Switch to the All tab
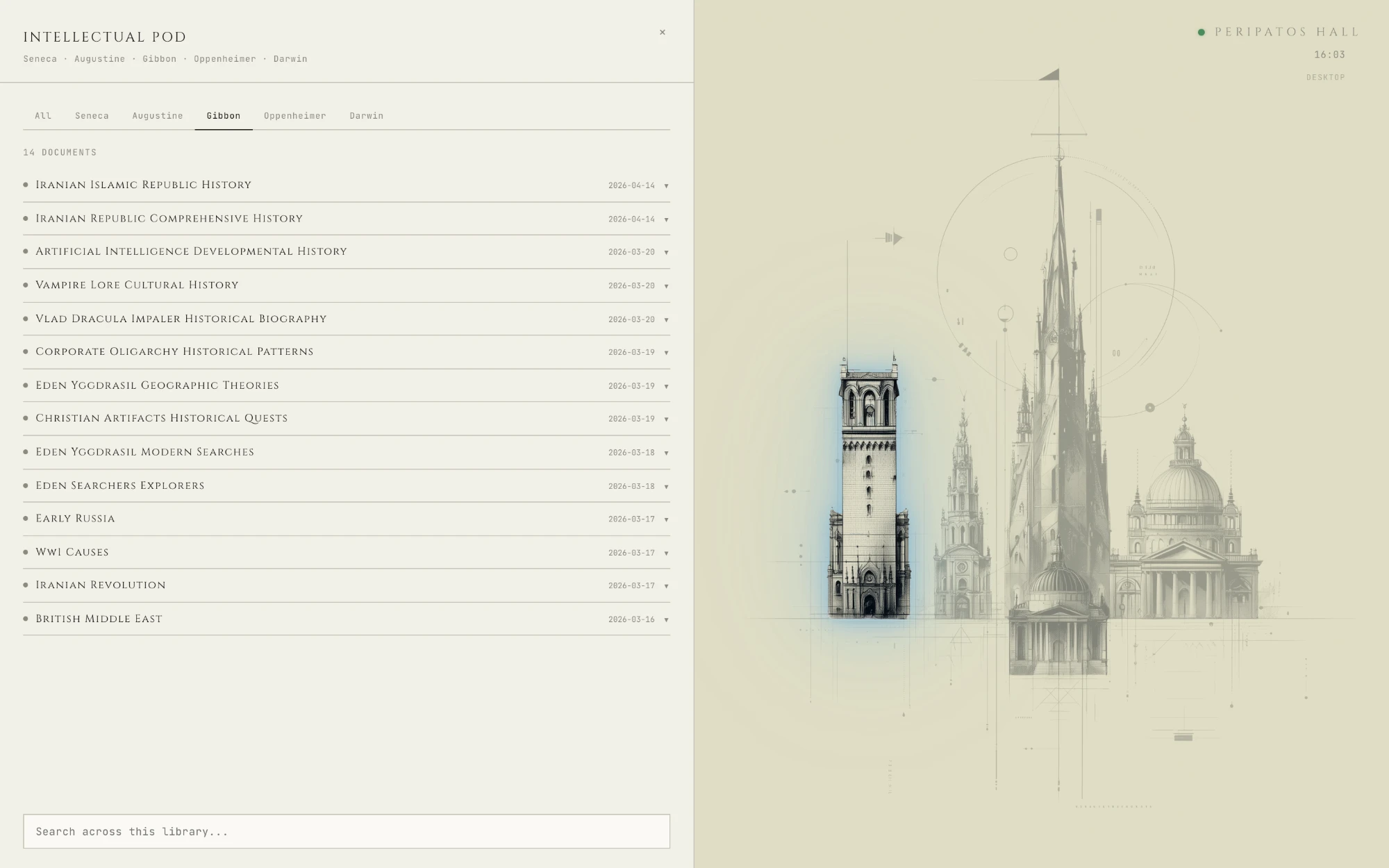The image size is (1389, 868). (x=43, y=116)
